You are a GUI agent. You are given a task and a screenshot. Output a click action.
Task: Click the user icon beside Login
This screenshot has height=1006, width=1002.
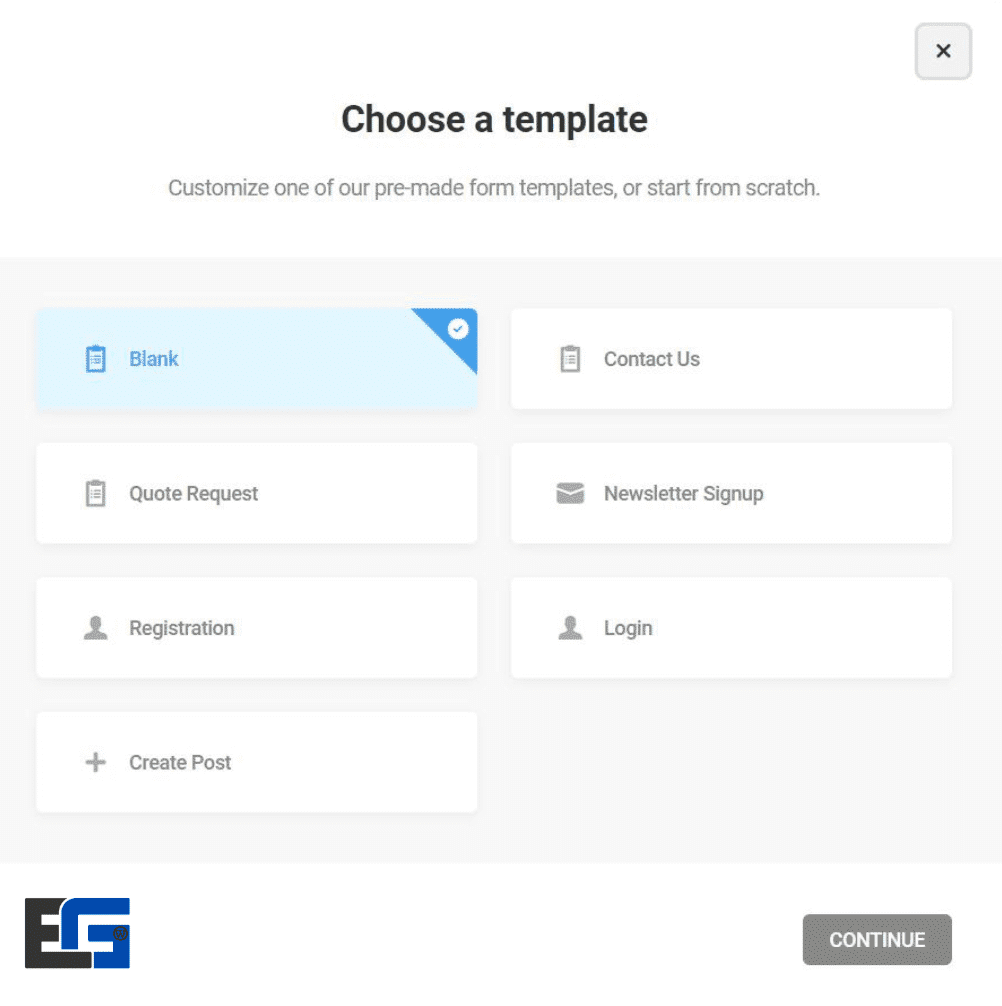coord(570,628)
